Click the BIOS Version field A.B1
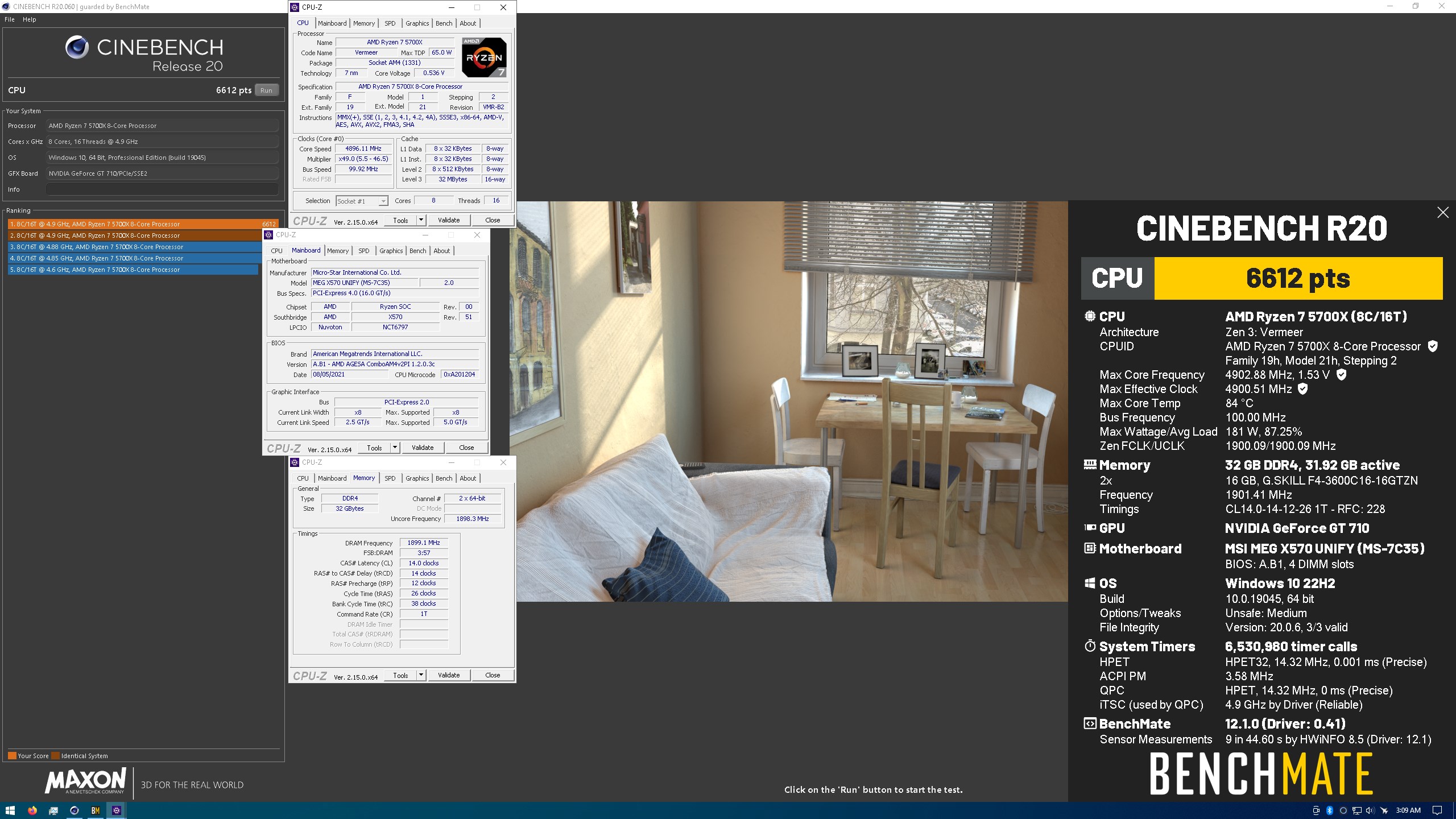The width and height of the screenshot is (1456, 819). point(395,364)
